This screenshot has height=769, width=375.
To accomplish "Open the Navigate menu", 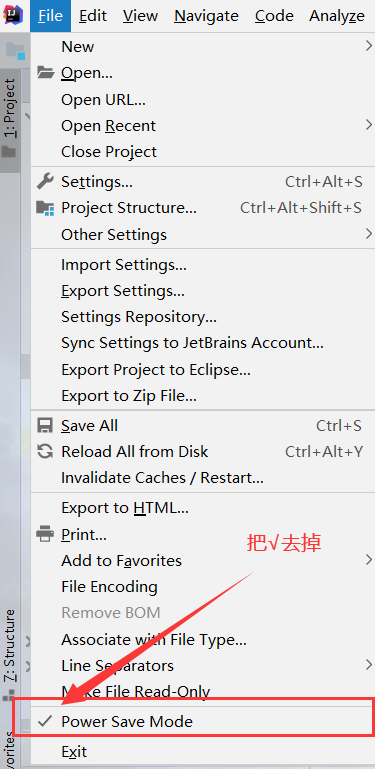I will [206, 16].
